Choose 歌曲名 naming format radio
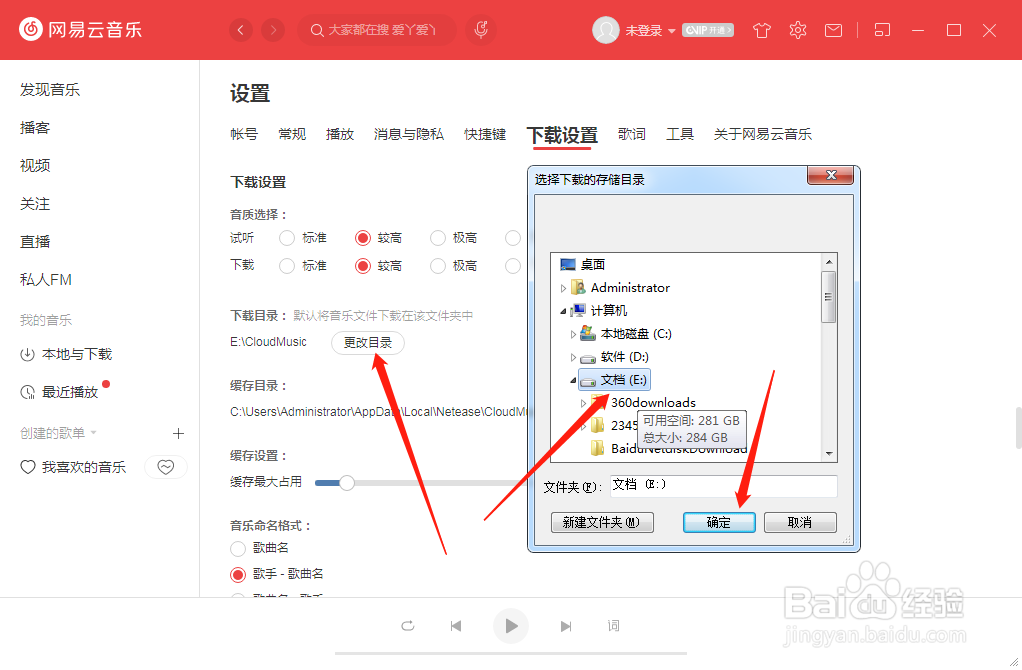1022x670 pixels. 238,549
